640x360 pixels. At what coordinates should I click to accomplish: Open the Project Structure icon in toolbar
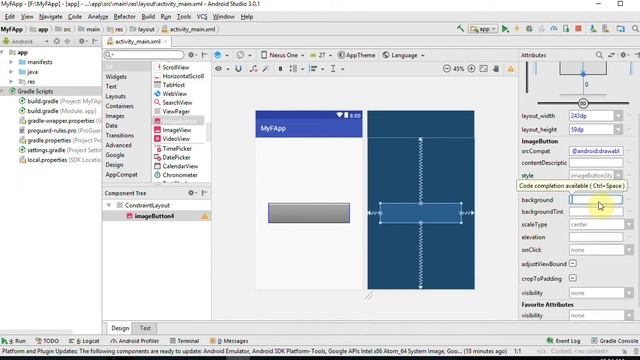click(621, 29)
